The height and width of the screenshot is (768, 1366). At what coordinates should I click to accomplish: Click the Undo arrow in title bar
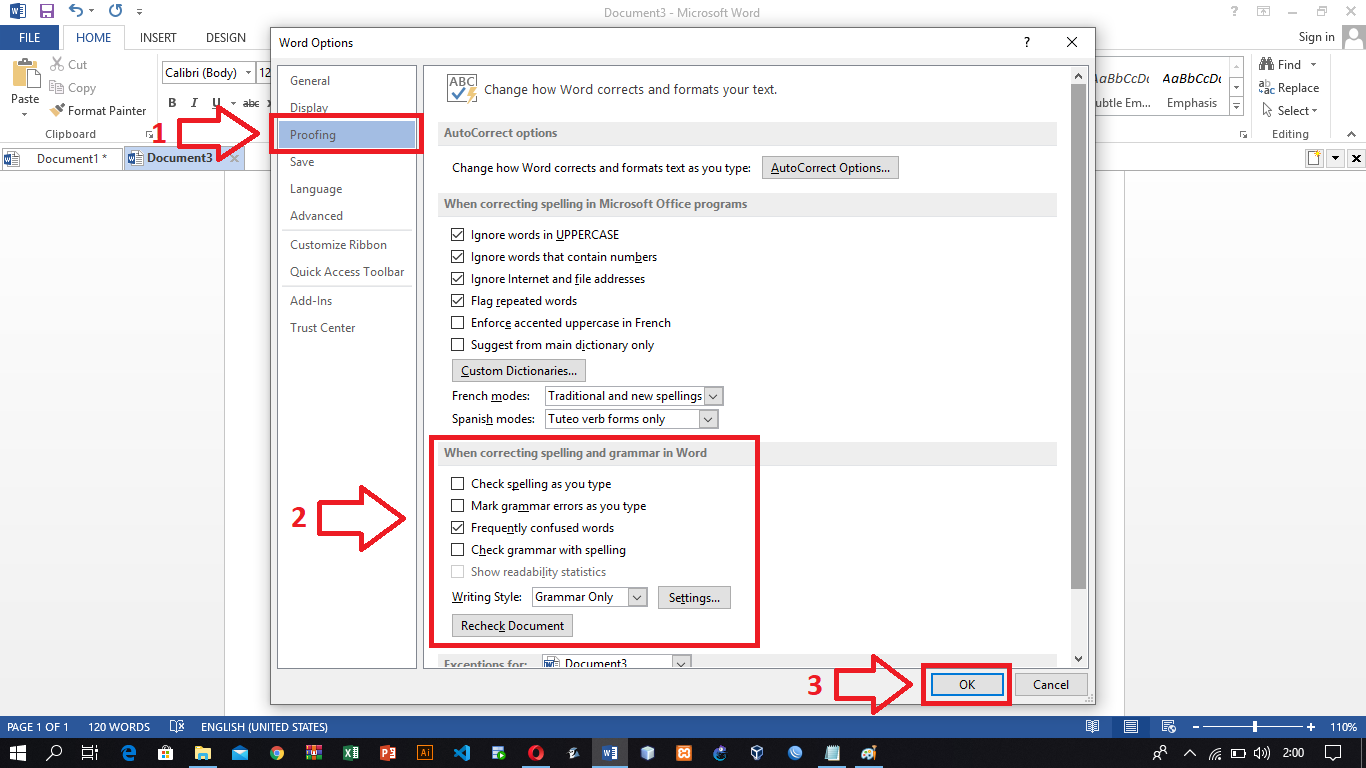pyautogui.click(x=77, y=12)
